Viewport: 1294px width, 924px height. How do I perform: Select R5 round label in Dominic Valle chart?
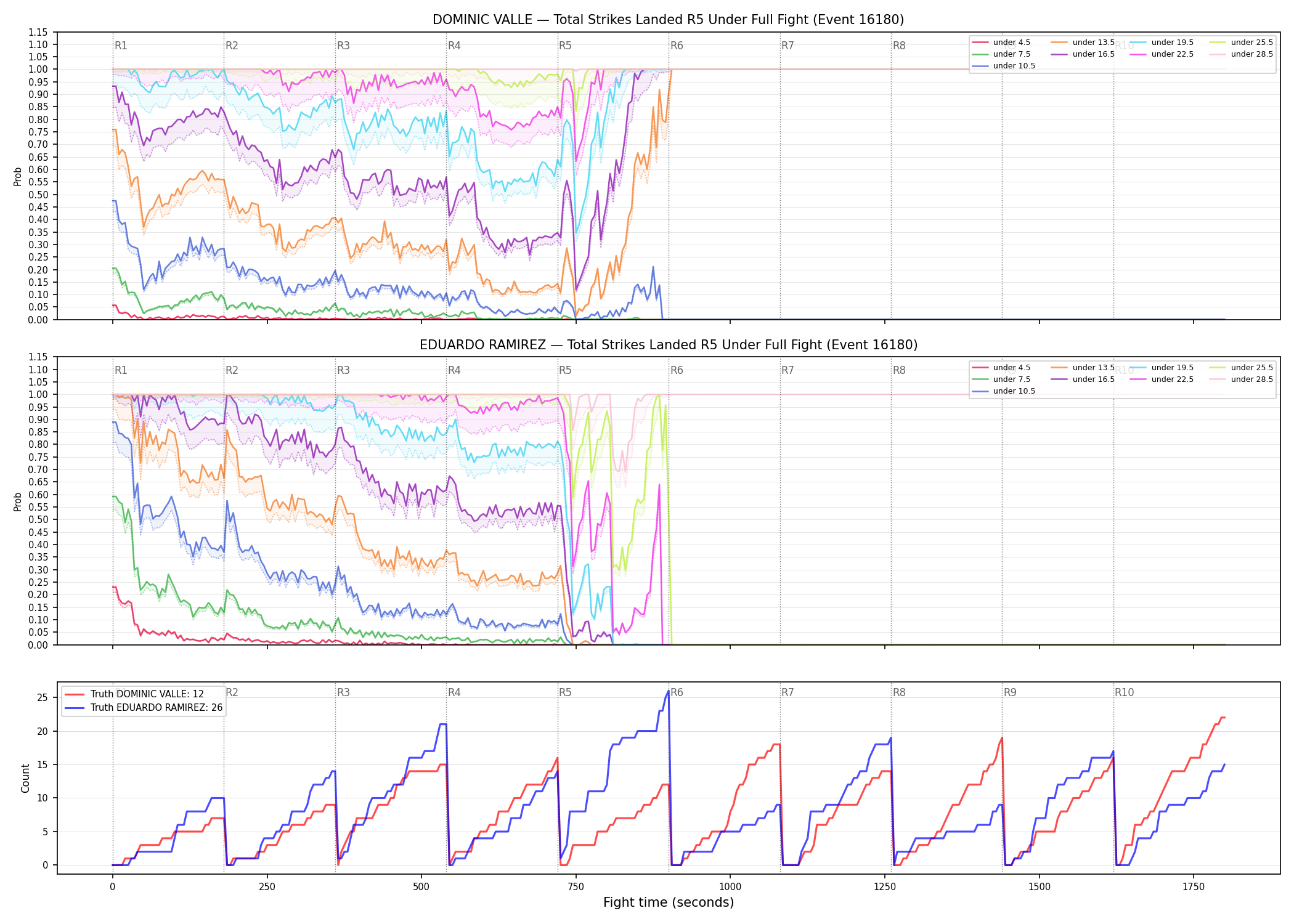tap(565, 46)
